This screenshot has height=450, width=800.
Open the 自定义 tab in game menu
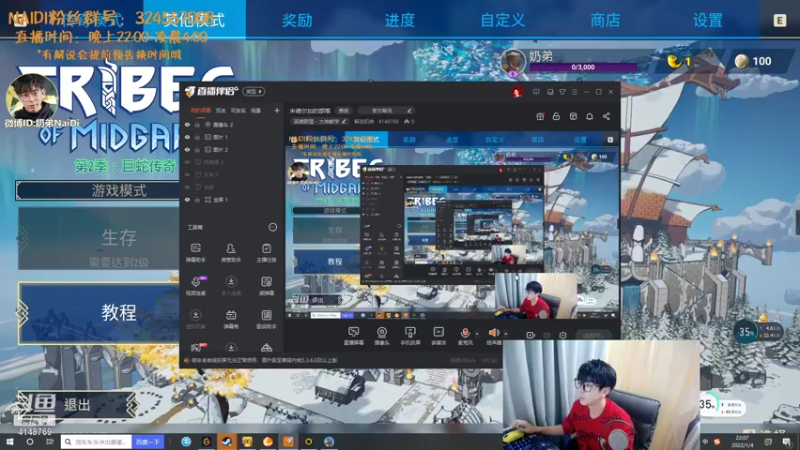point(503,20)
